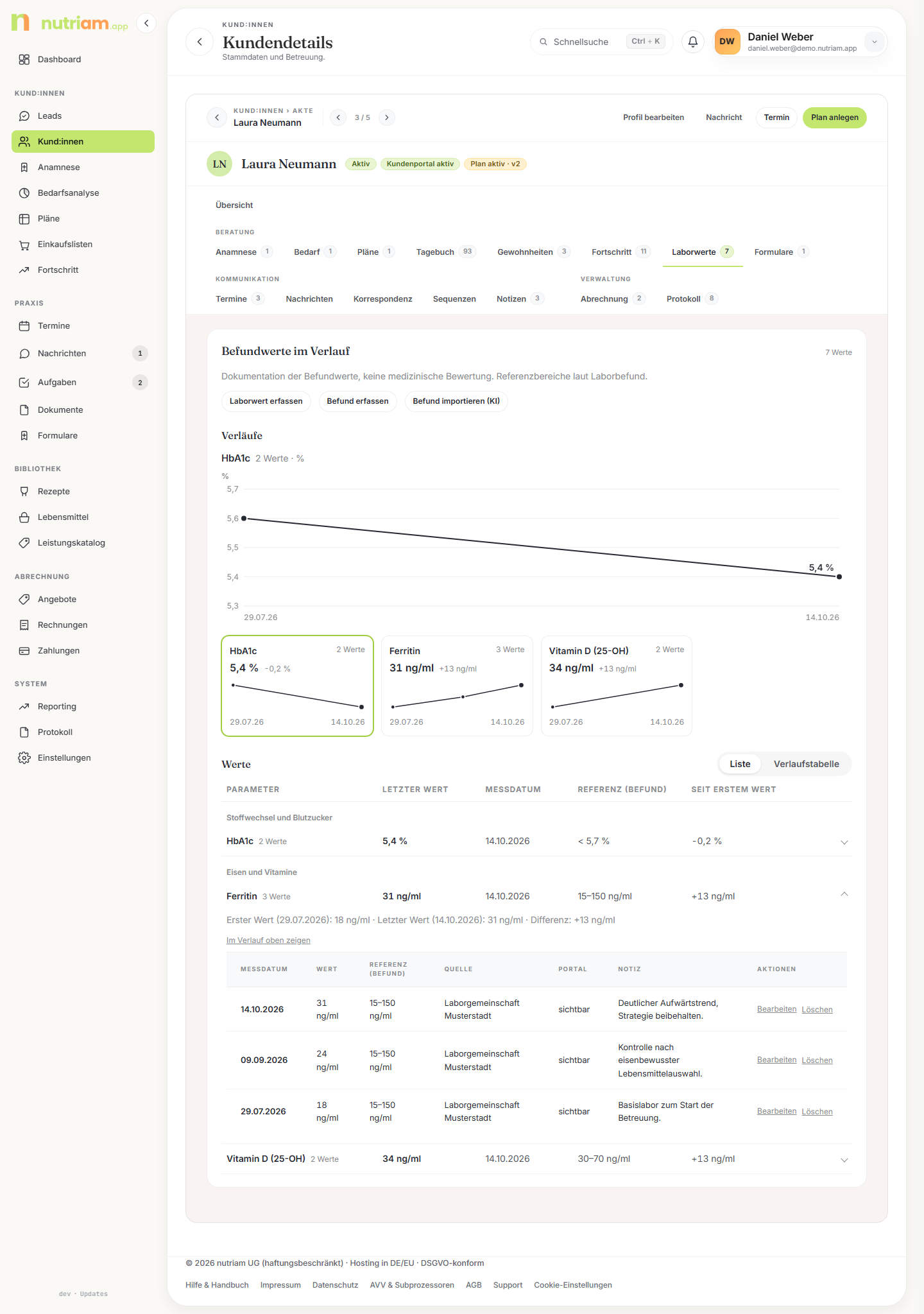Click Löschen for the 29.07.2026 Ferritin entry
Viewport: 924px width, 1314px height.
tap(817, 1112)
